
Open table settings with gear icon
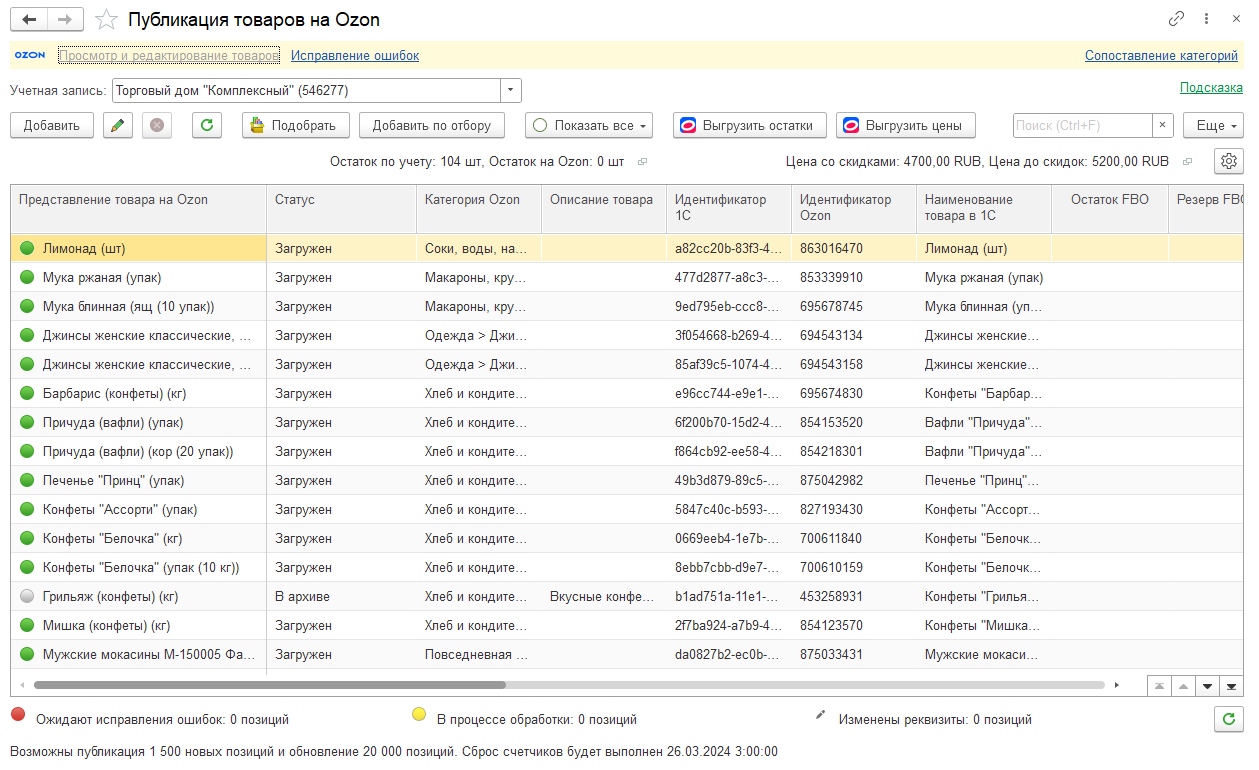pos(1229,161)
